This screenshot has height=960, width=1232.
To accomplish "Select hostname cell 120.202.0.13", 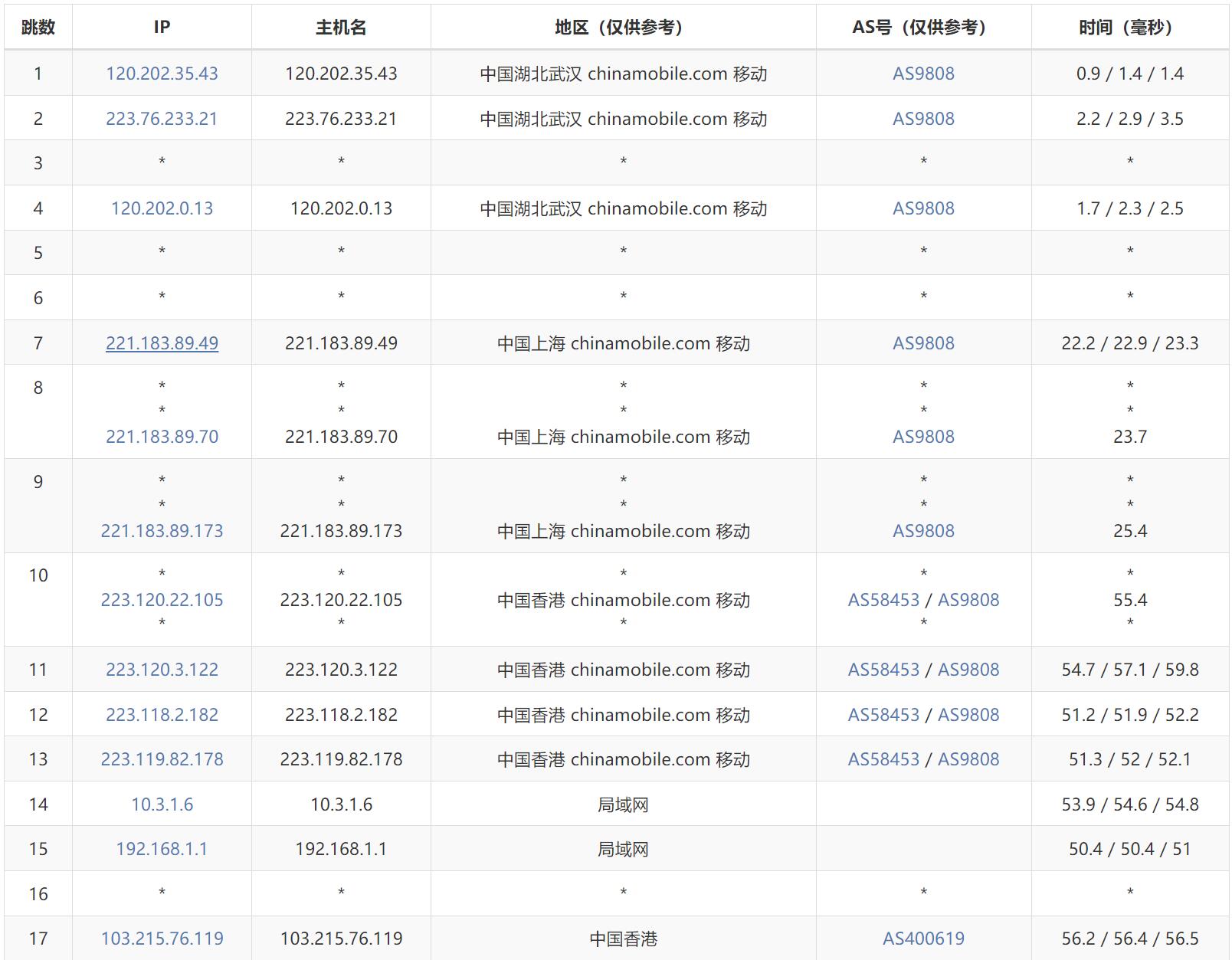I will click(x=341, y=208).
